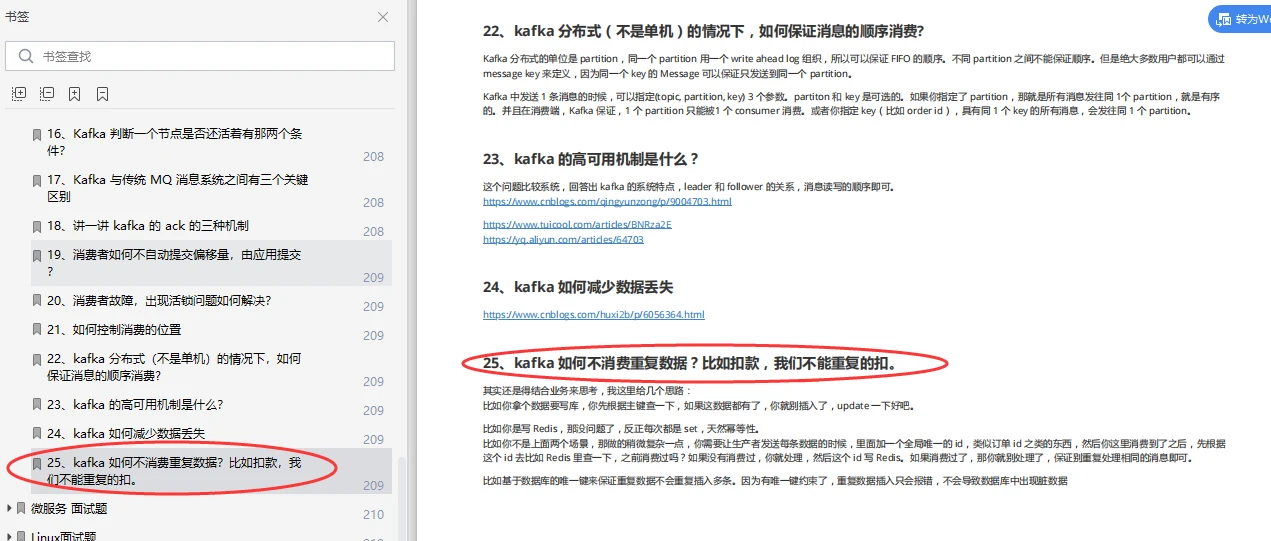Click the plain bookmark icon in the toolbar
This screenshot has height=541, width=1271.
pyautogui.click(x=102, y=94)
